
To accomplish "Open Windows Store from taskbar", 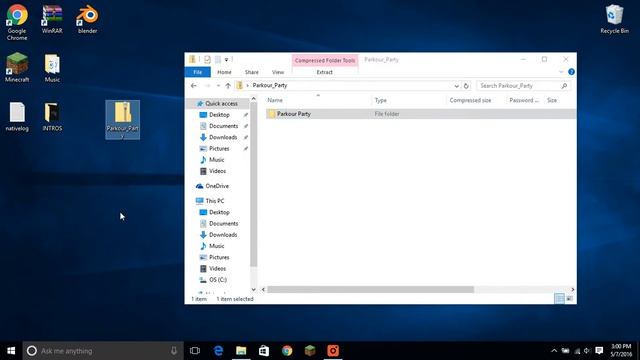I will click(x=264, y=351).
